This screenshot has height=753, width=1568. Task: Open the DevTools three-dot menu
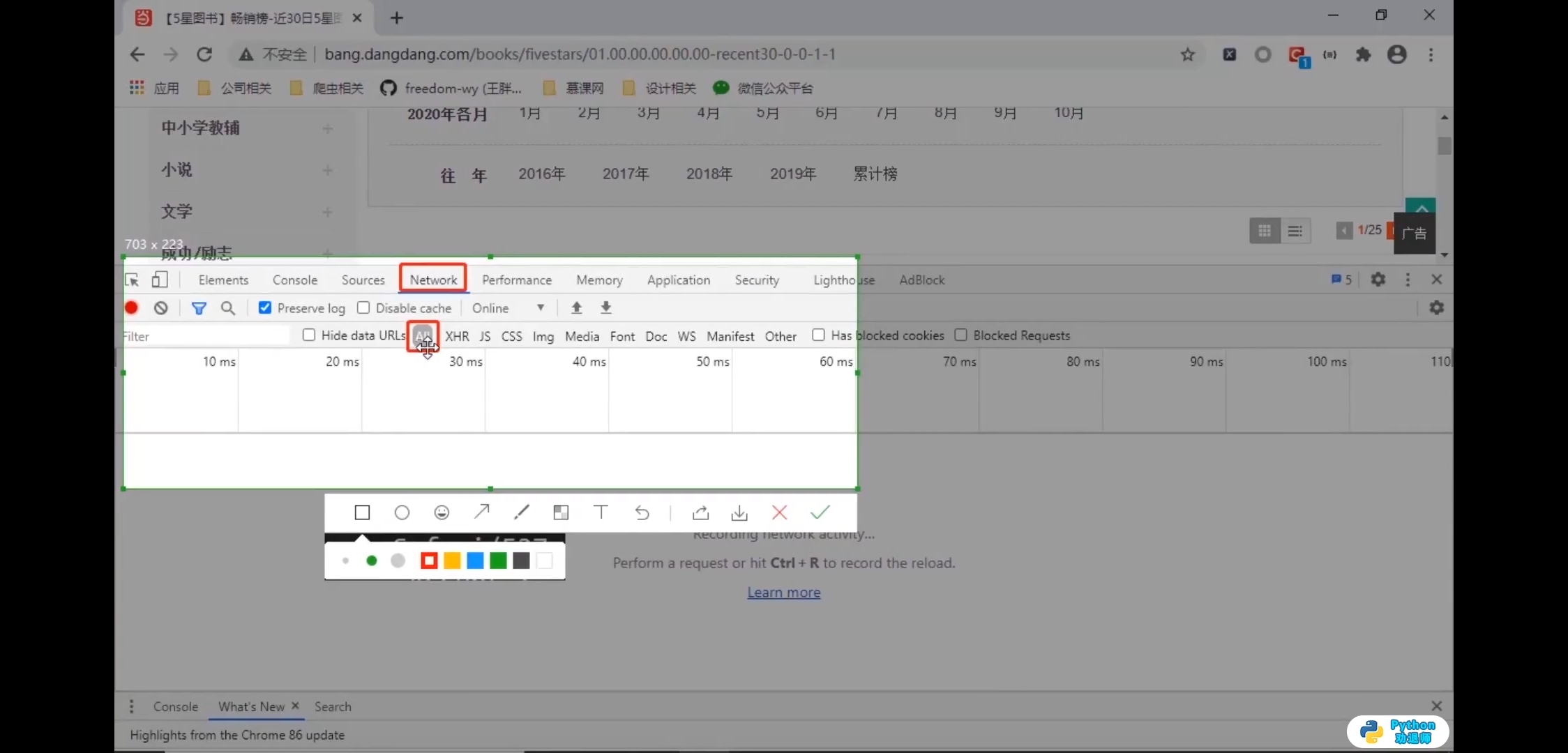(x=1408, y=280)
